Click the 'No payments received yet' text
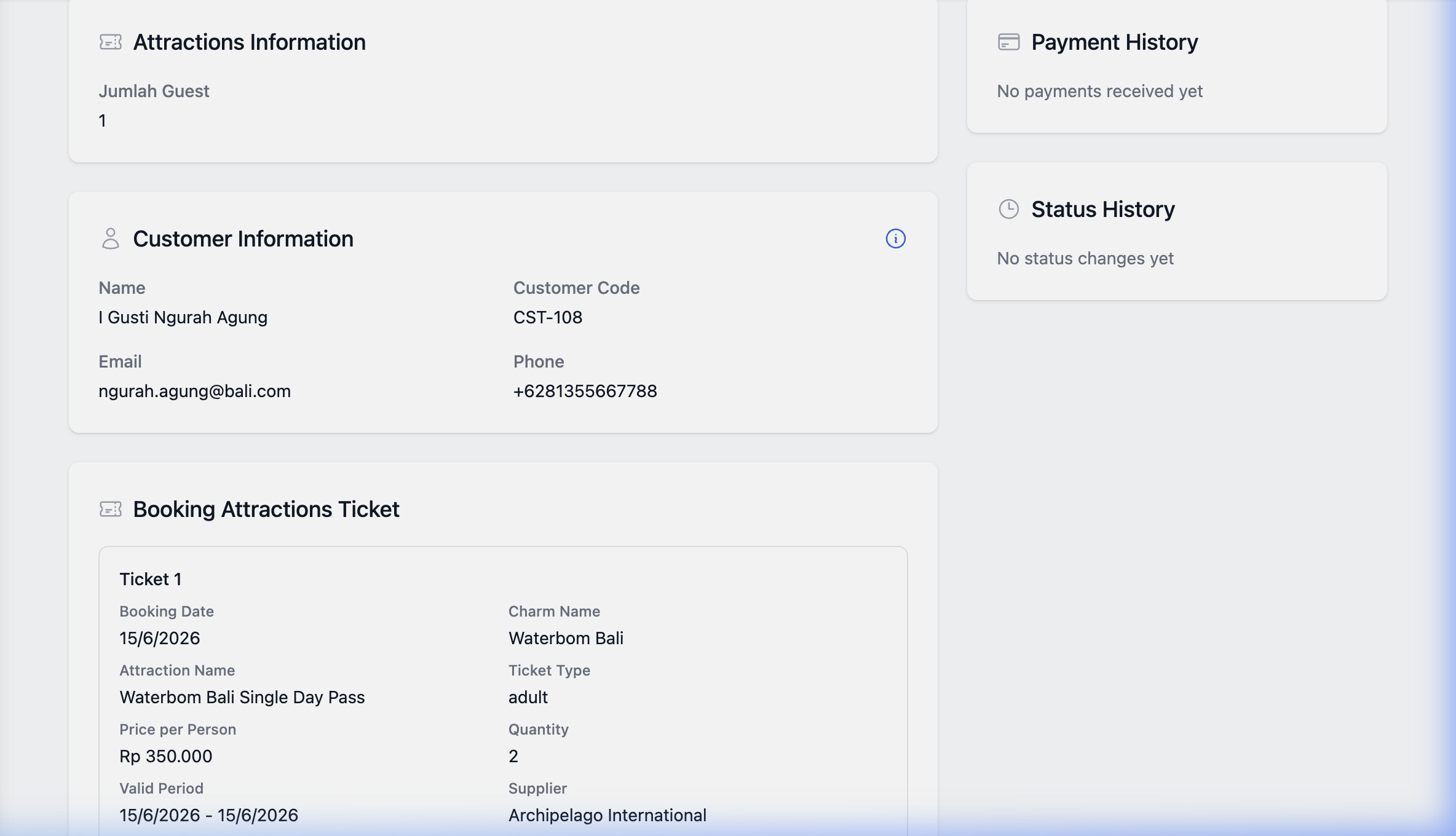This screenshot has width=1456, height=836. [1099, 91]
